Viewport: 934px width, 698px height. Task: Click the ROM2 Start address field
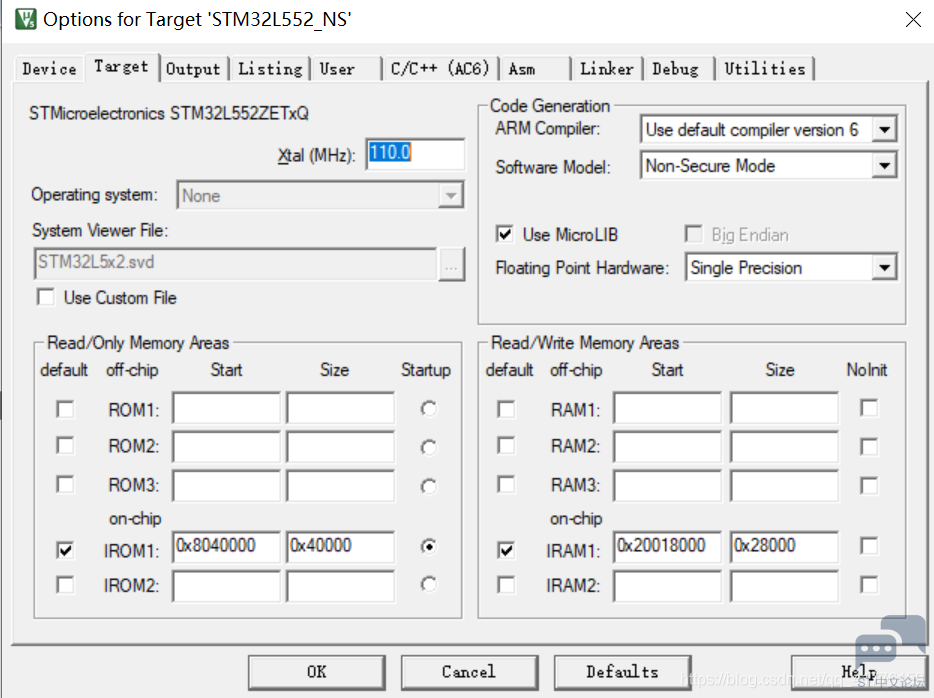[x=226, y=447]
